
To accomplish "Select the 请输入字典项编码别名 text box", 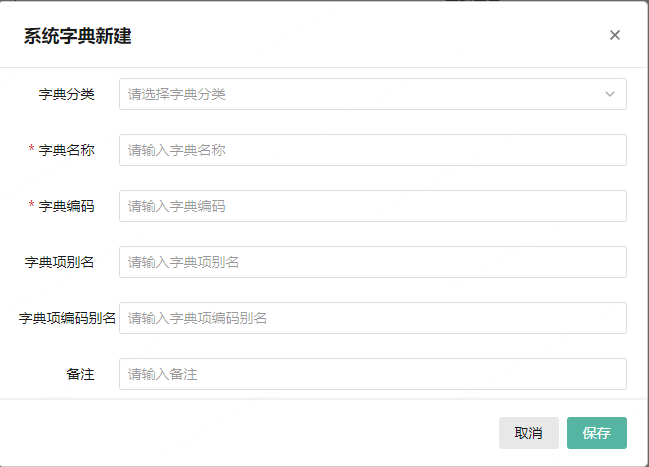I will 372,318.
